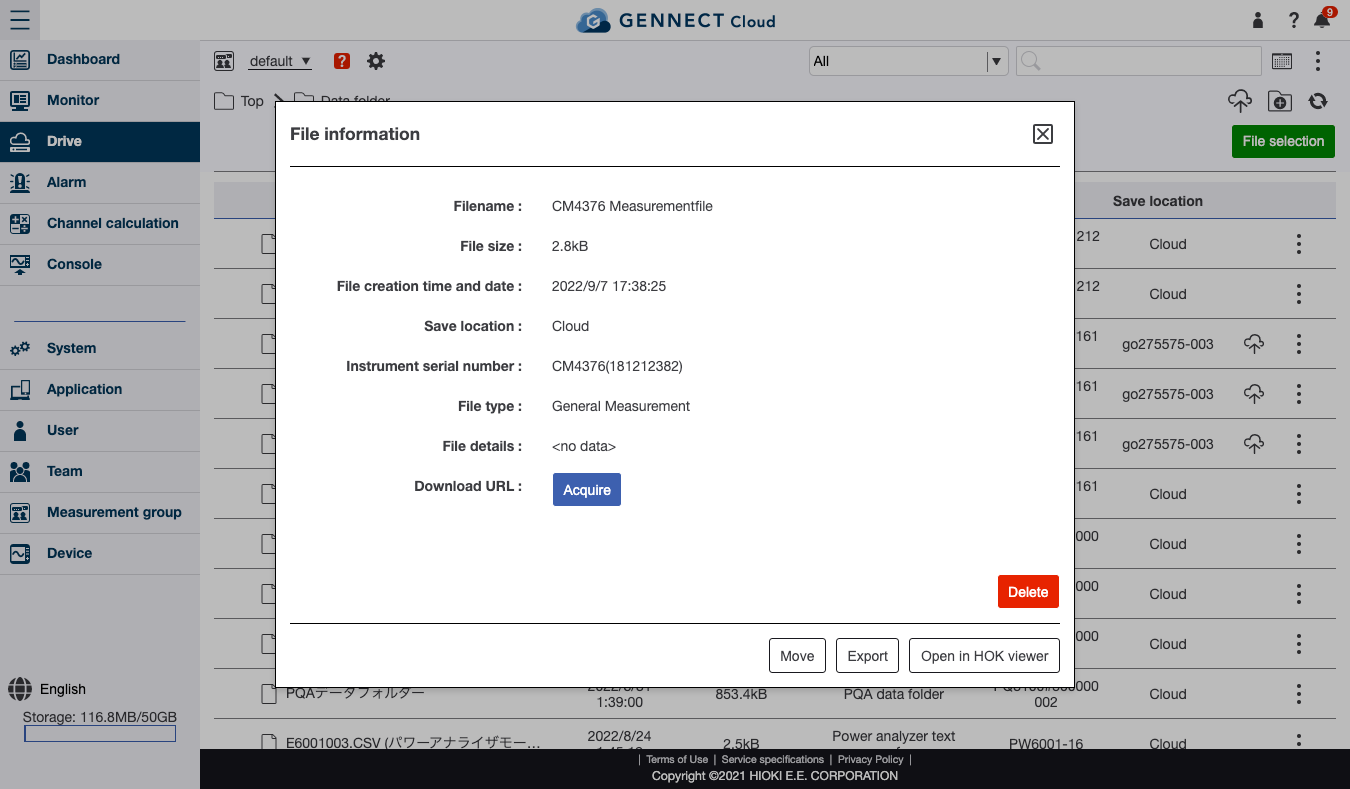Open the user account icon in header
Viewport: 1350px width, 789px height.
(x=1258, y=20)
